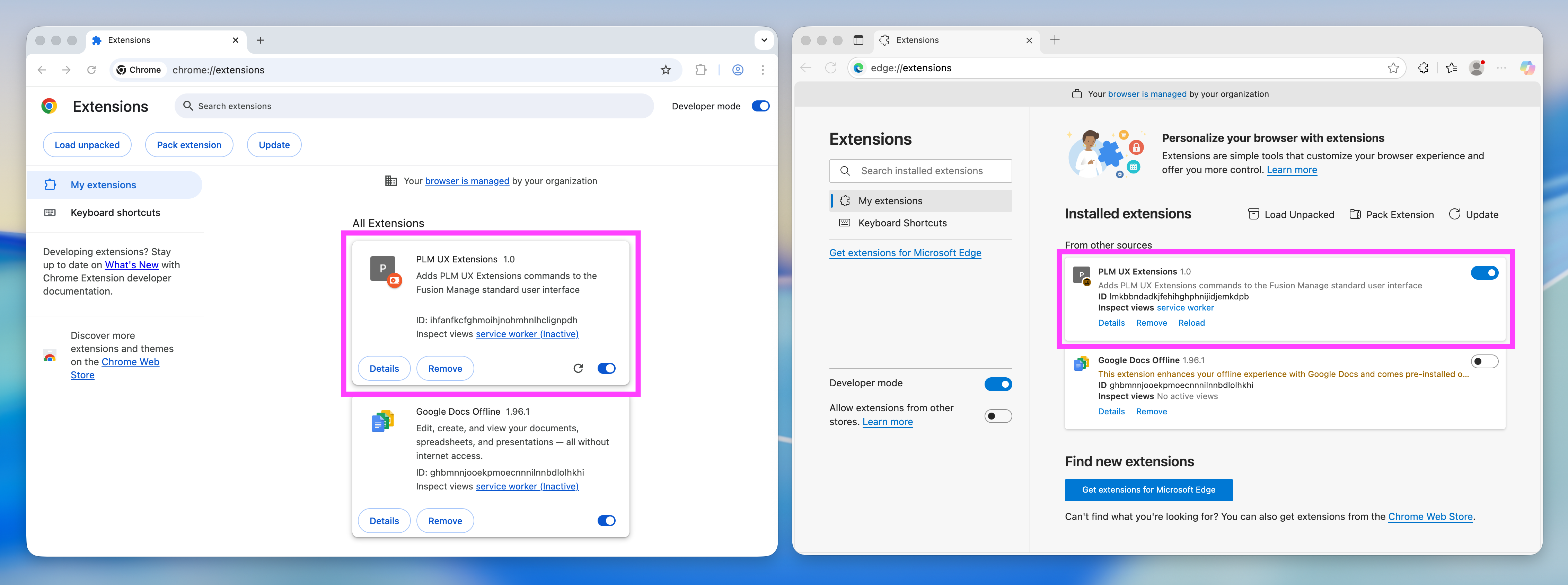Open the Edge favorites star-list icon
Image resolution: width=1568 pixels, height=585 pixels.
pos(1451,68)
